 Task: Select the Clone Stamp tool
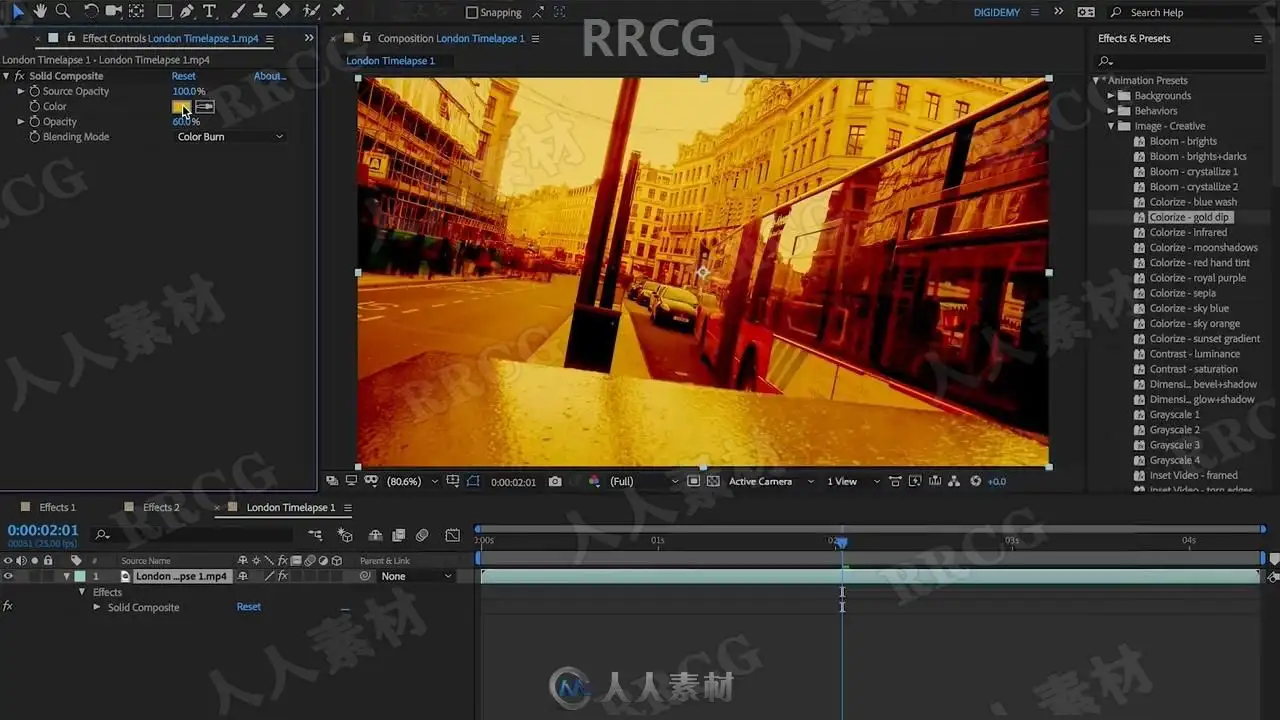pyautogui.click(x=260, y=11)
